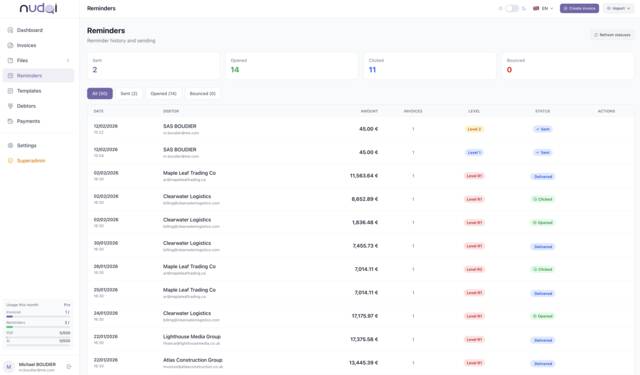Click the Refresh statuses button
640x375 pixels.
(612, 35)
